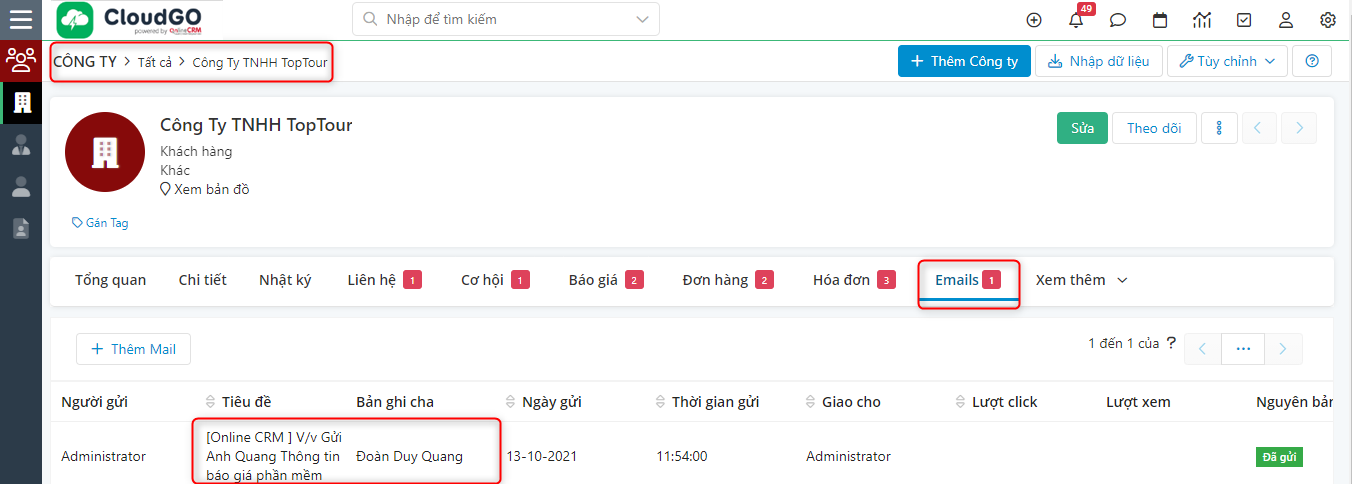This screenshot has height=484, width=1352.
Task: Open the user profile icon
Action: point(1286,20)
